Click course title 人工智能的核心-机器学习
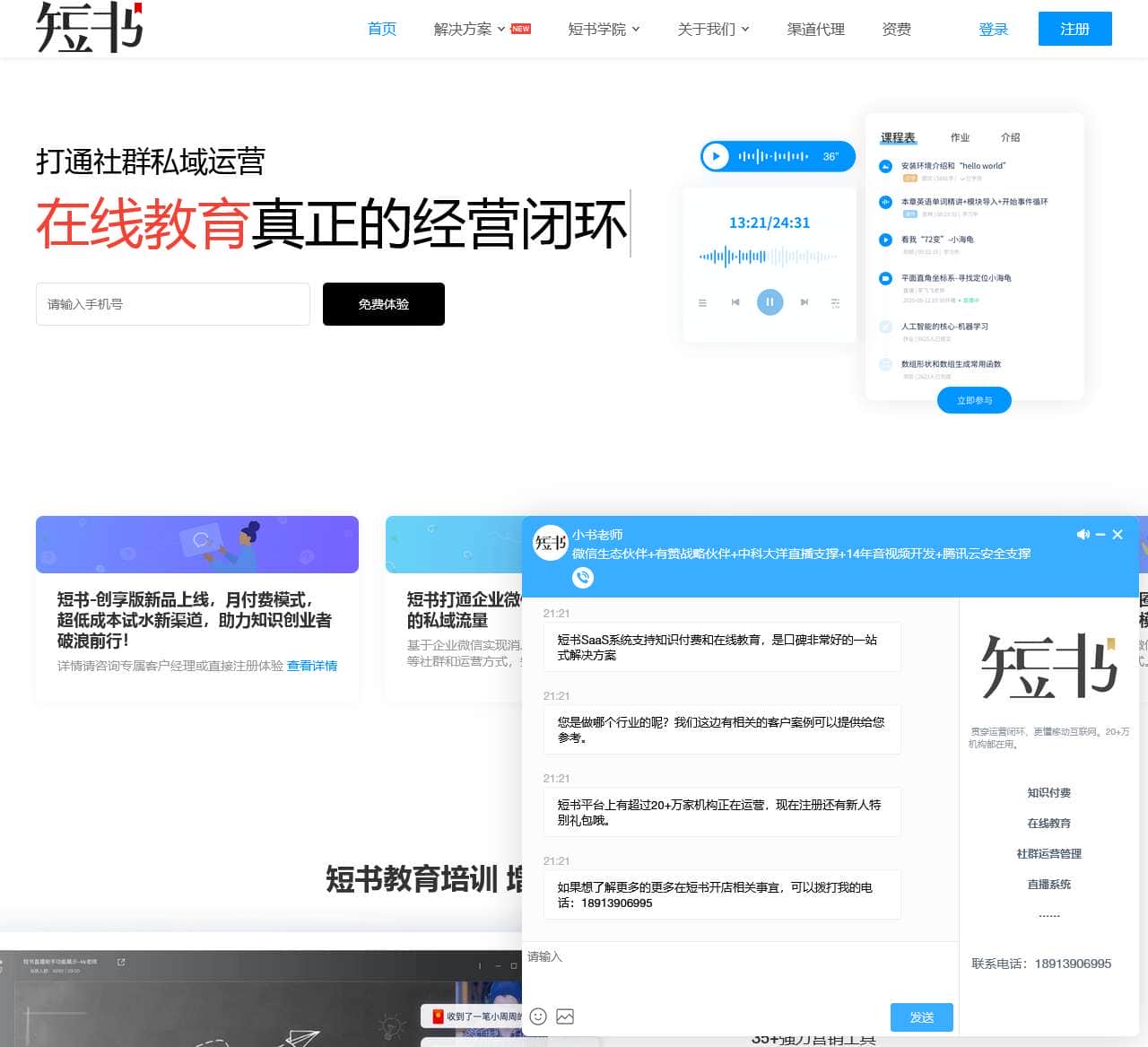Screen dimensions: 1148x1047 944,327
